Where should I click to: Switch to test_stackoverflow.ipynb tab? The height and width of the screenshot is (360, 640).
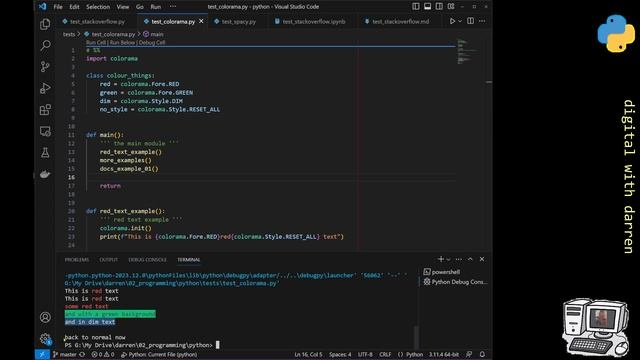(x=314, y=21)
